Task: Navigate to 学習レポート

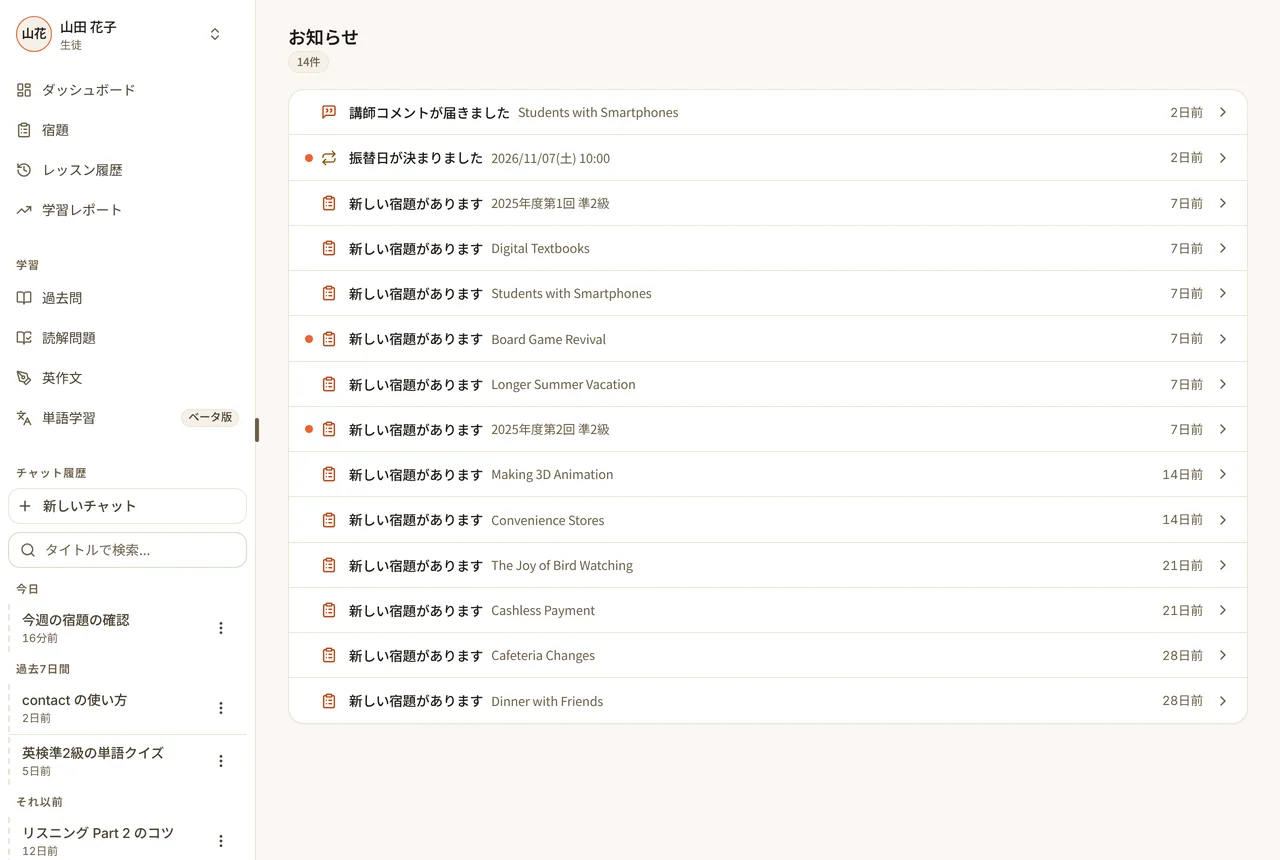Action: (127, 210)
